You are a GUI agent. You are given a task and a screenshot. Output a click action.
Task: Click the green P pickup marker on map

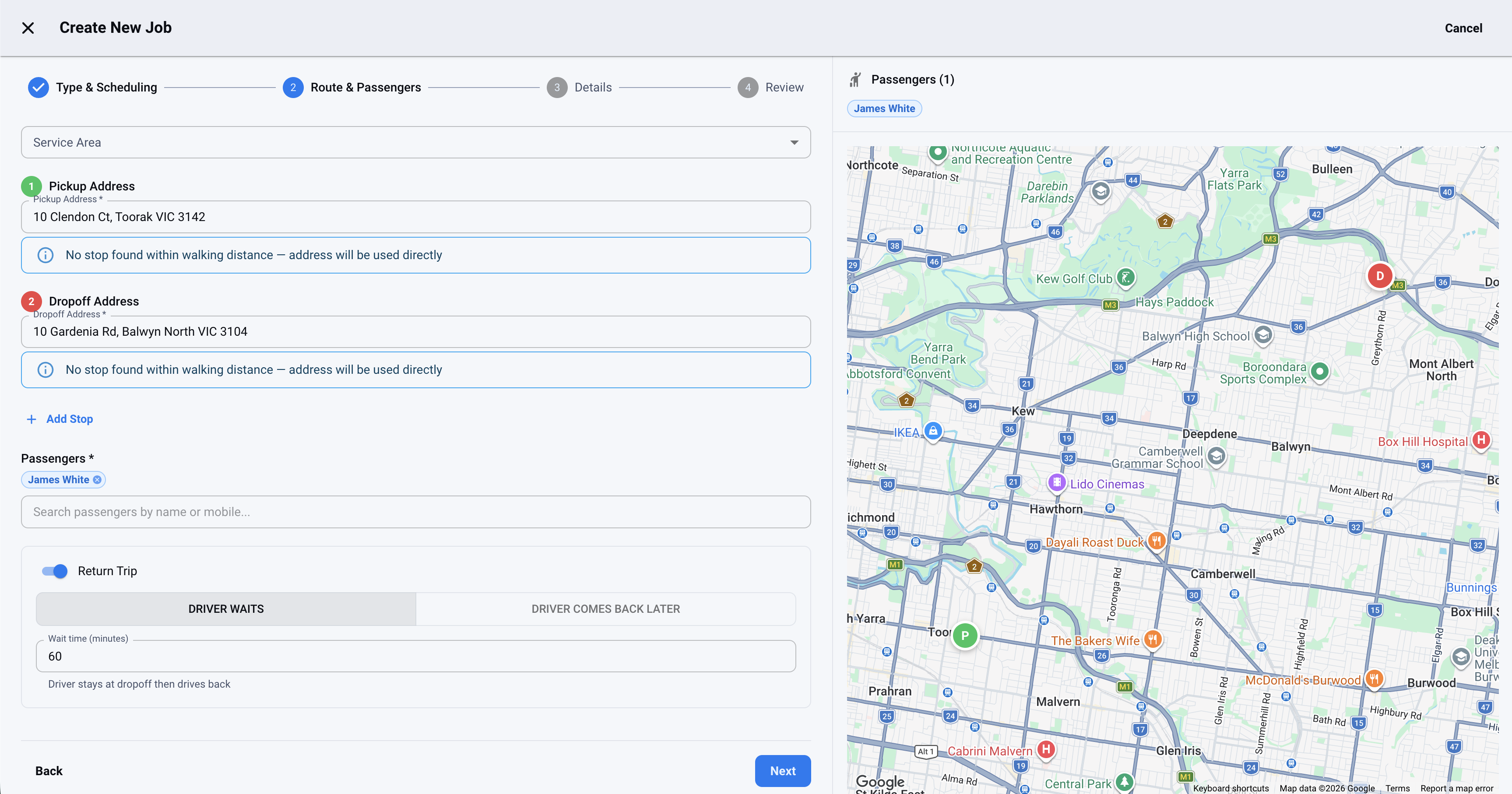[x=964, y=636]
